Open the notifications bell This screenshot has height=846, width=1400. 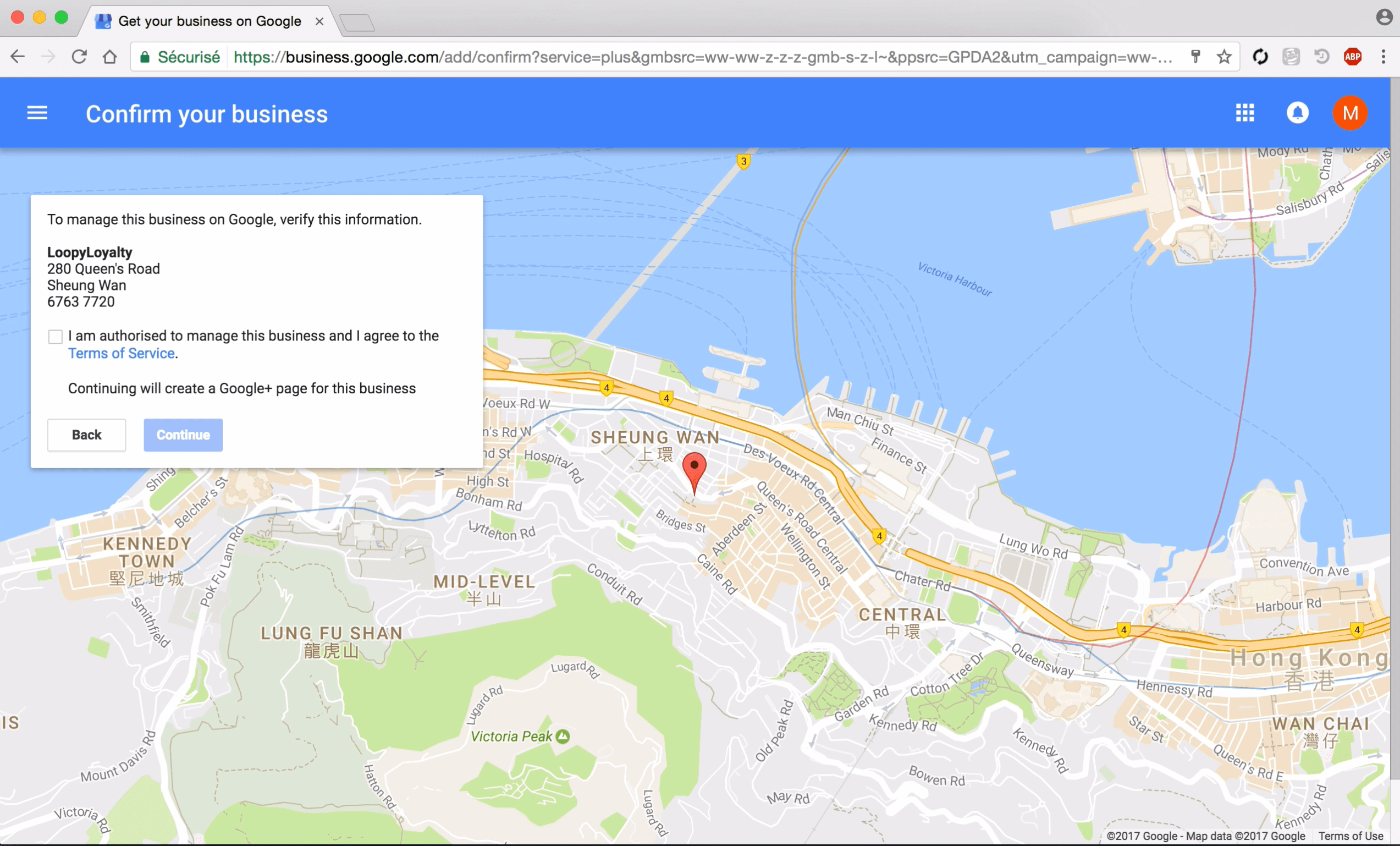click(x=1297, y=113)
